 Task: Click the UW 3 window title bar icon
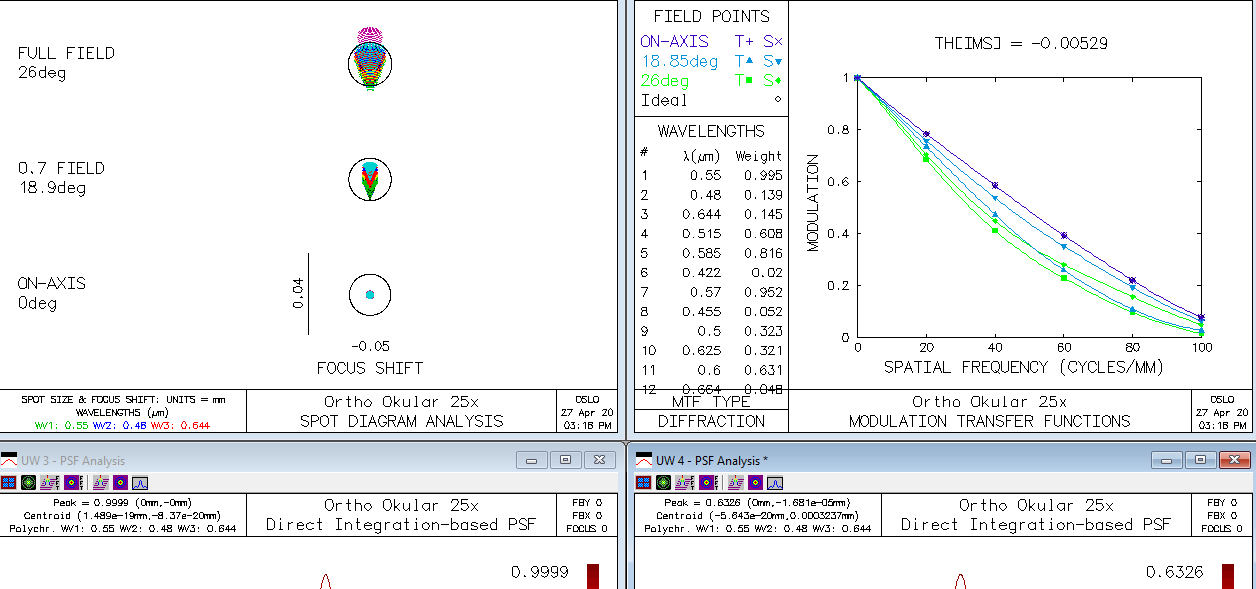9,460
